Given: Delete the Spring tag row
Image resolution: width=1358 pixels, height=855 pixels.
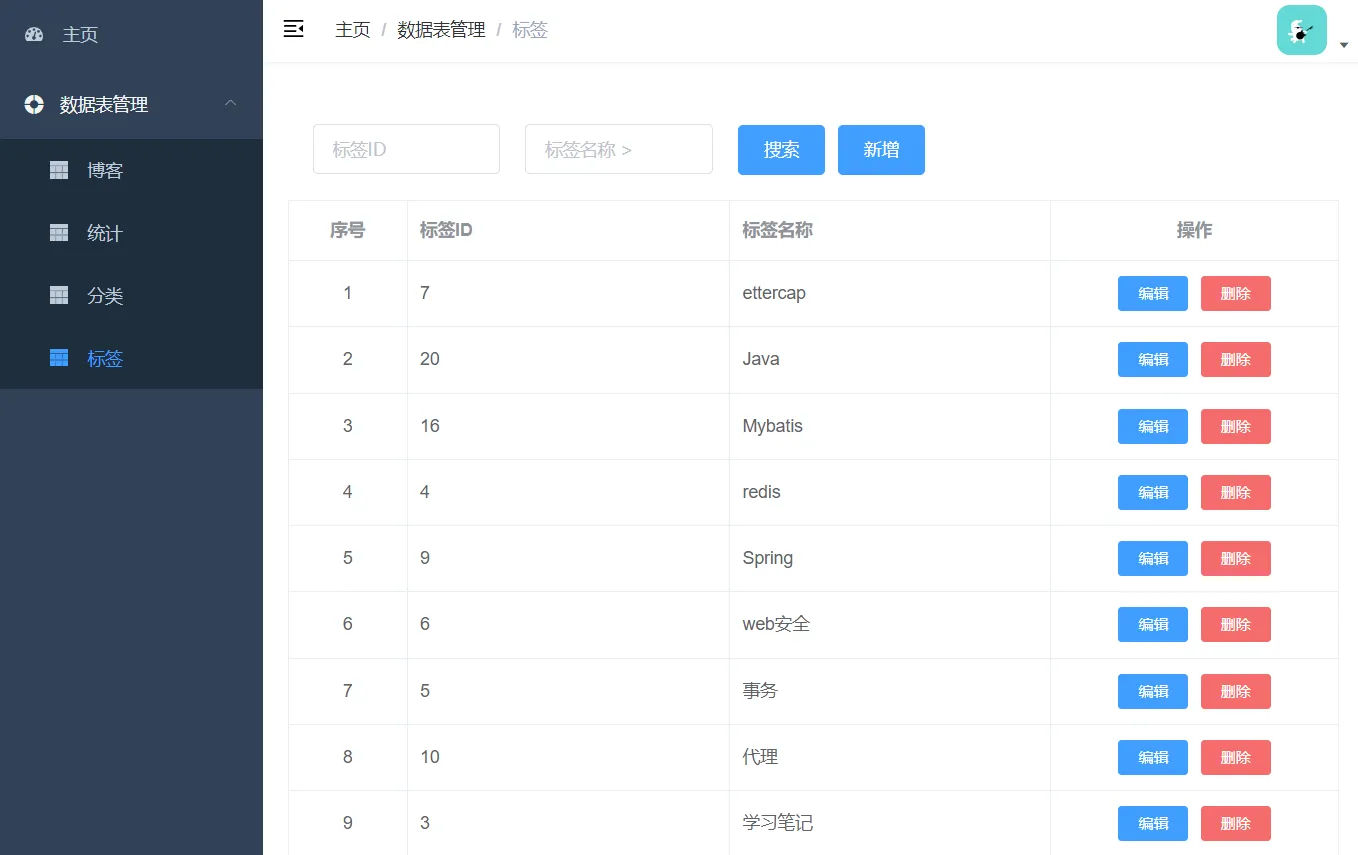Looking at the screenshot, I should [1236, 558].
